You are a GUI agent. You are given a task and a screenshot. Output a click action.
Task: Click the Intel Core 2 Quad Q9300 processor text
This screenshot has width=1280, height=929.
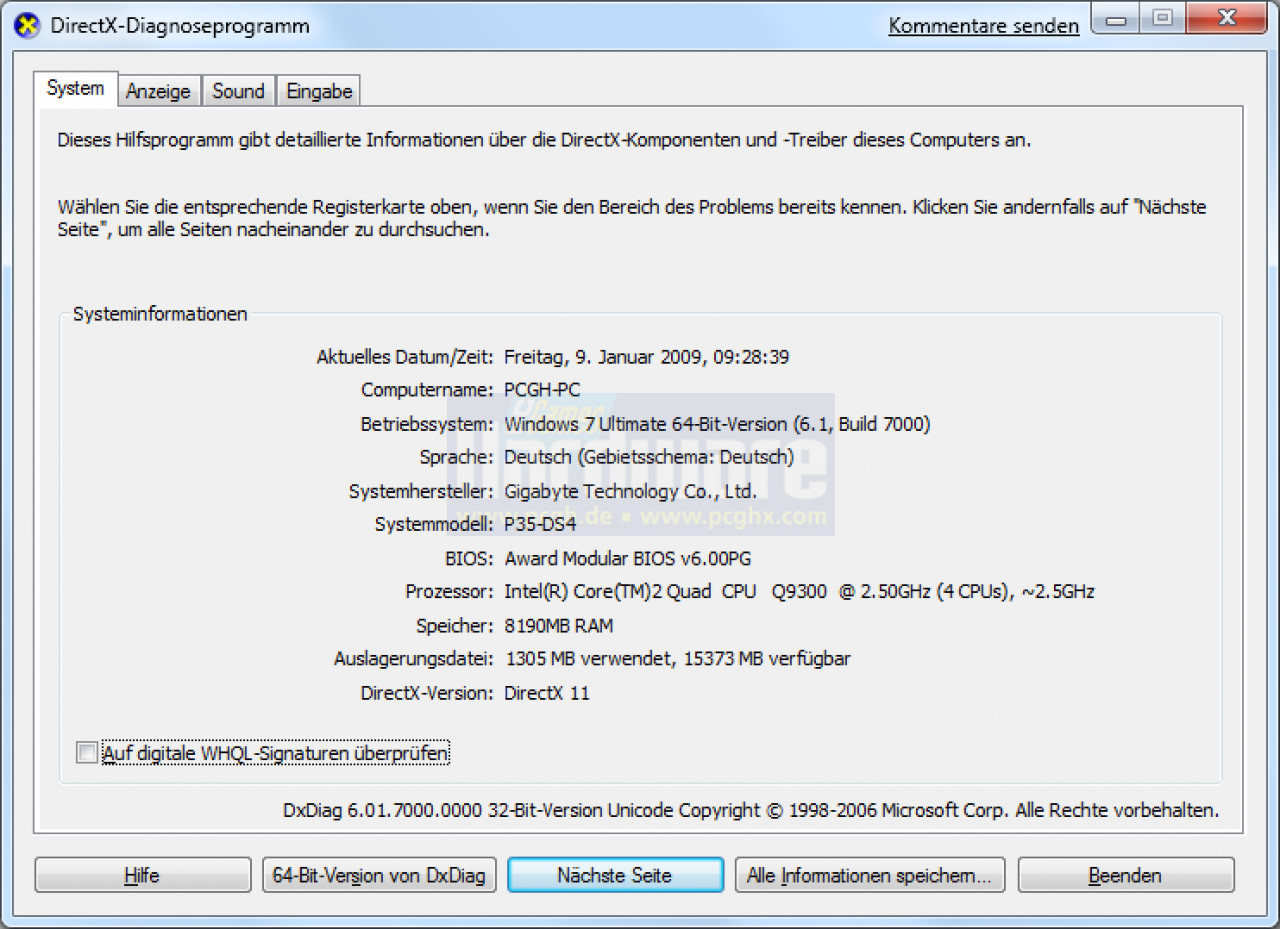tap(799, 591)
